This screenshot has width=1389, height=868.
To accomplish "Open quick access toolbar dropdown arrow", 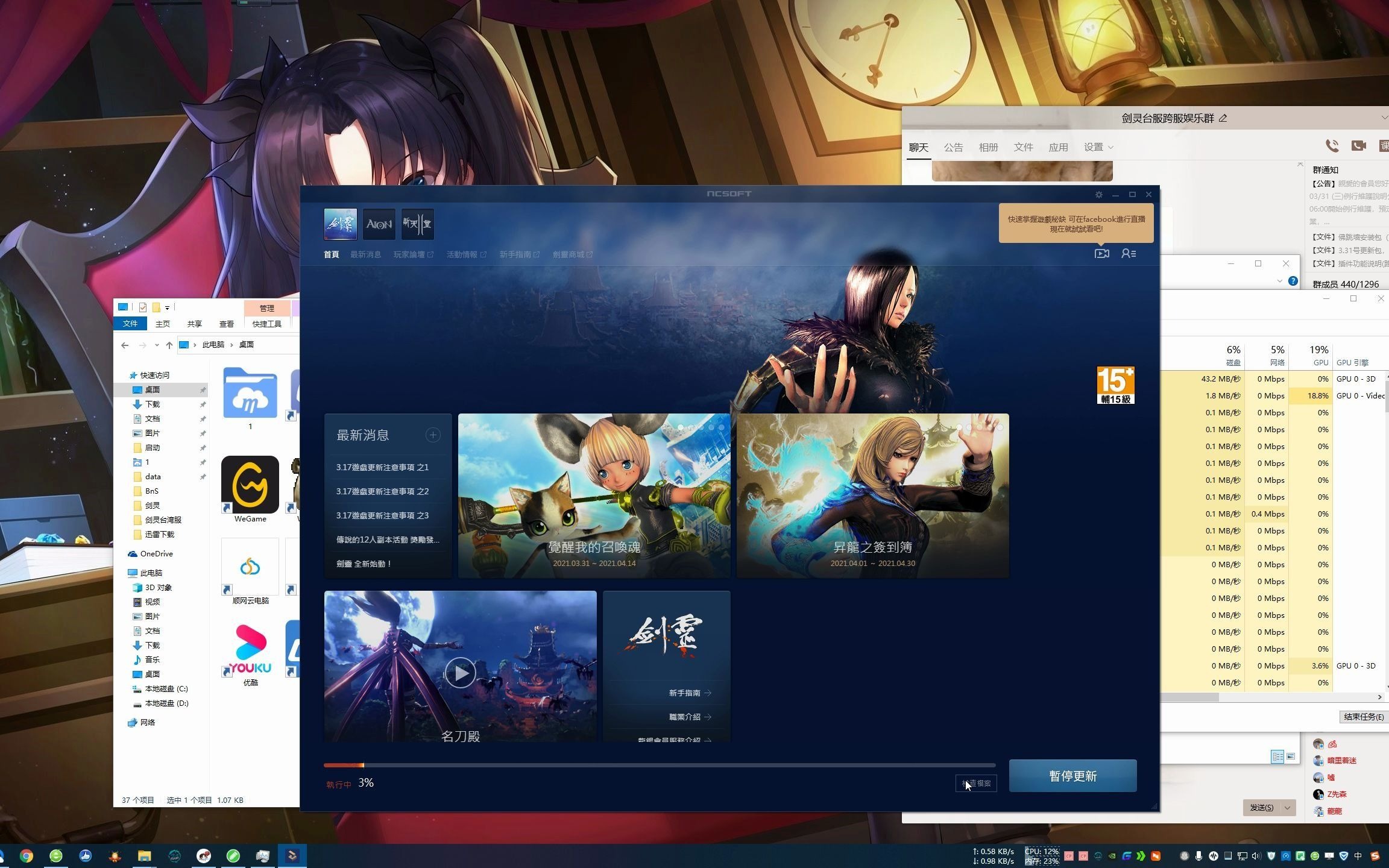I will [x=168, y=308].
